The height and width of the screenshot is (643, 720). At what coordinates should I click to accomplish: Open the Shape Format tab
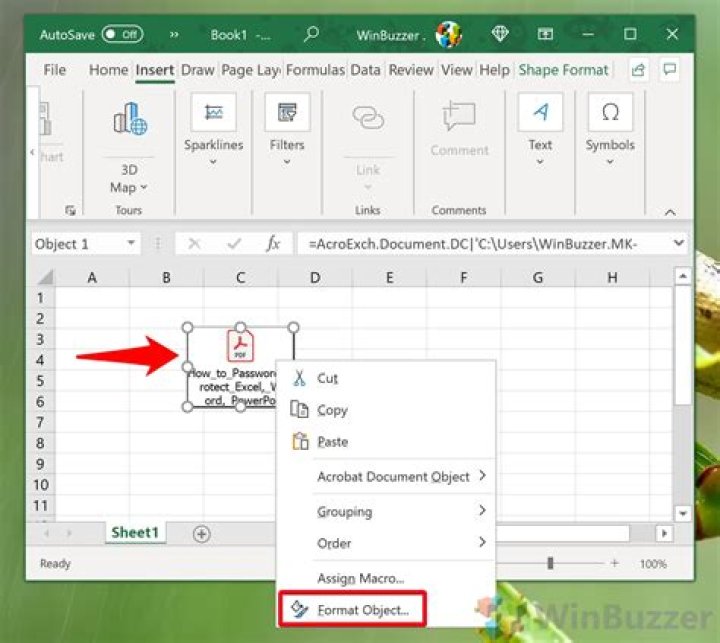click(563, 70)
